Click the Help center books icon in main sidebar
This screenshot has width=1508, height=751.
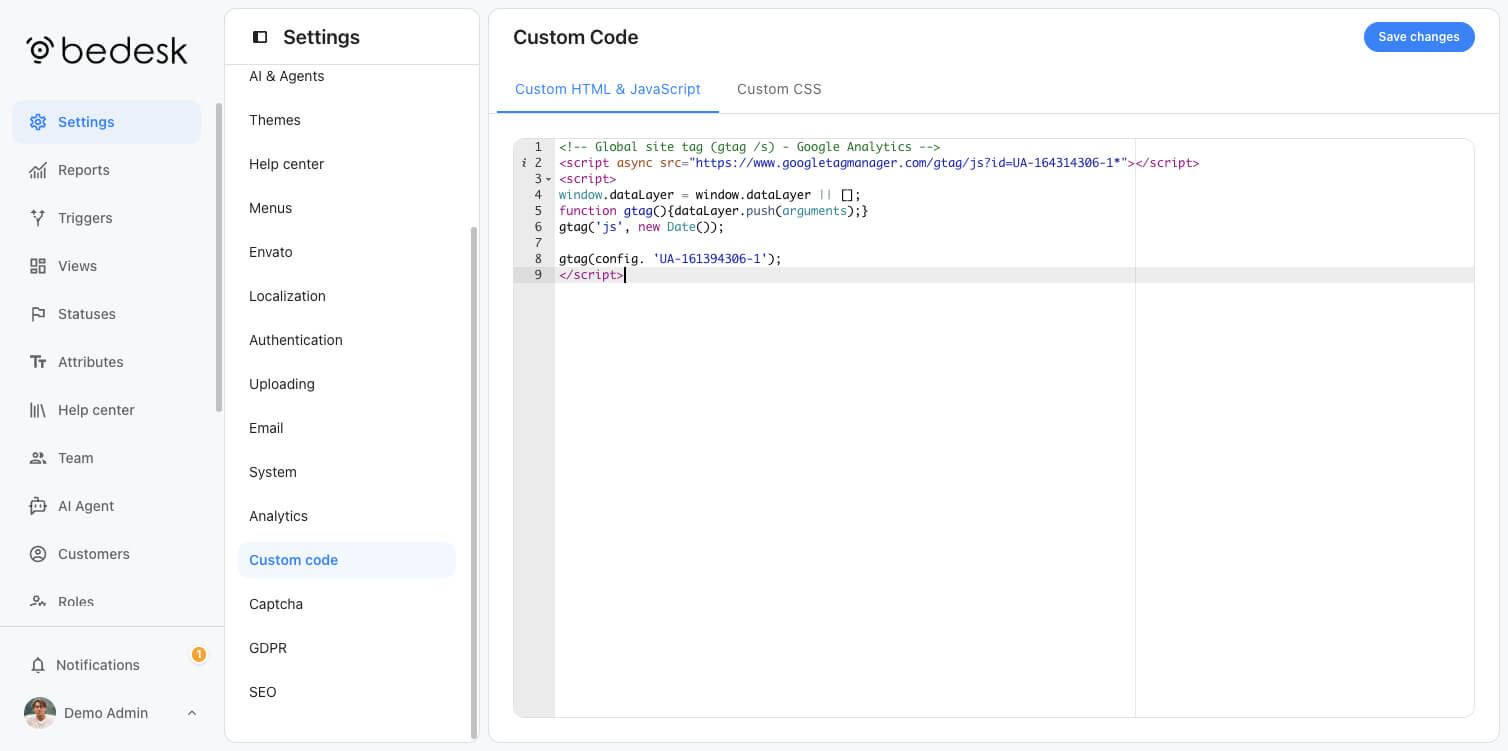(38, 410)
